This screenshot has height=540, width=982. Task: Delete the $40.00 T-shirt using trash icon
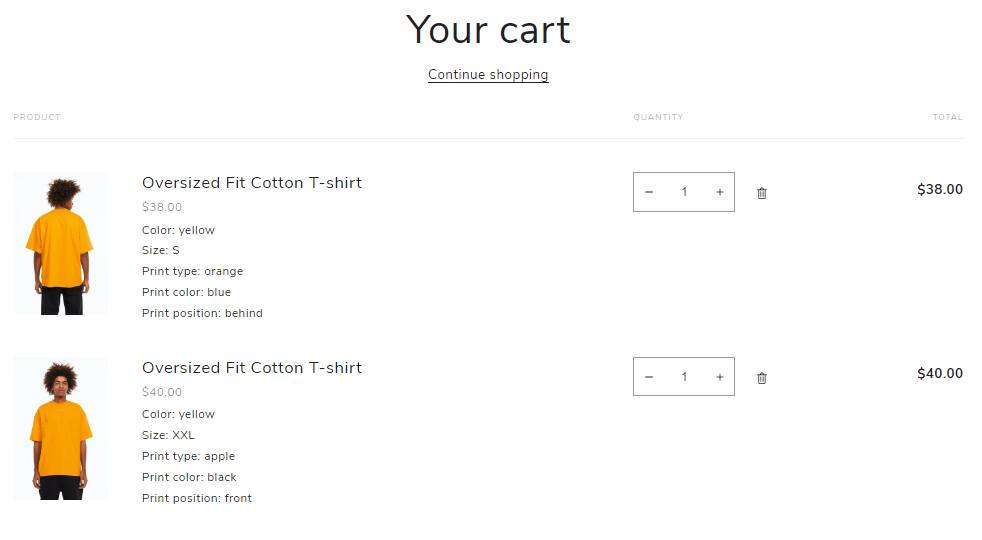click(x=762, y=378)
